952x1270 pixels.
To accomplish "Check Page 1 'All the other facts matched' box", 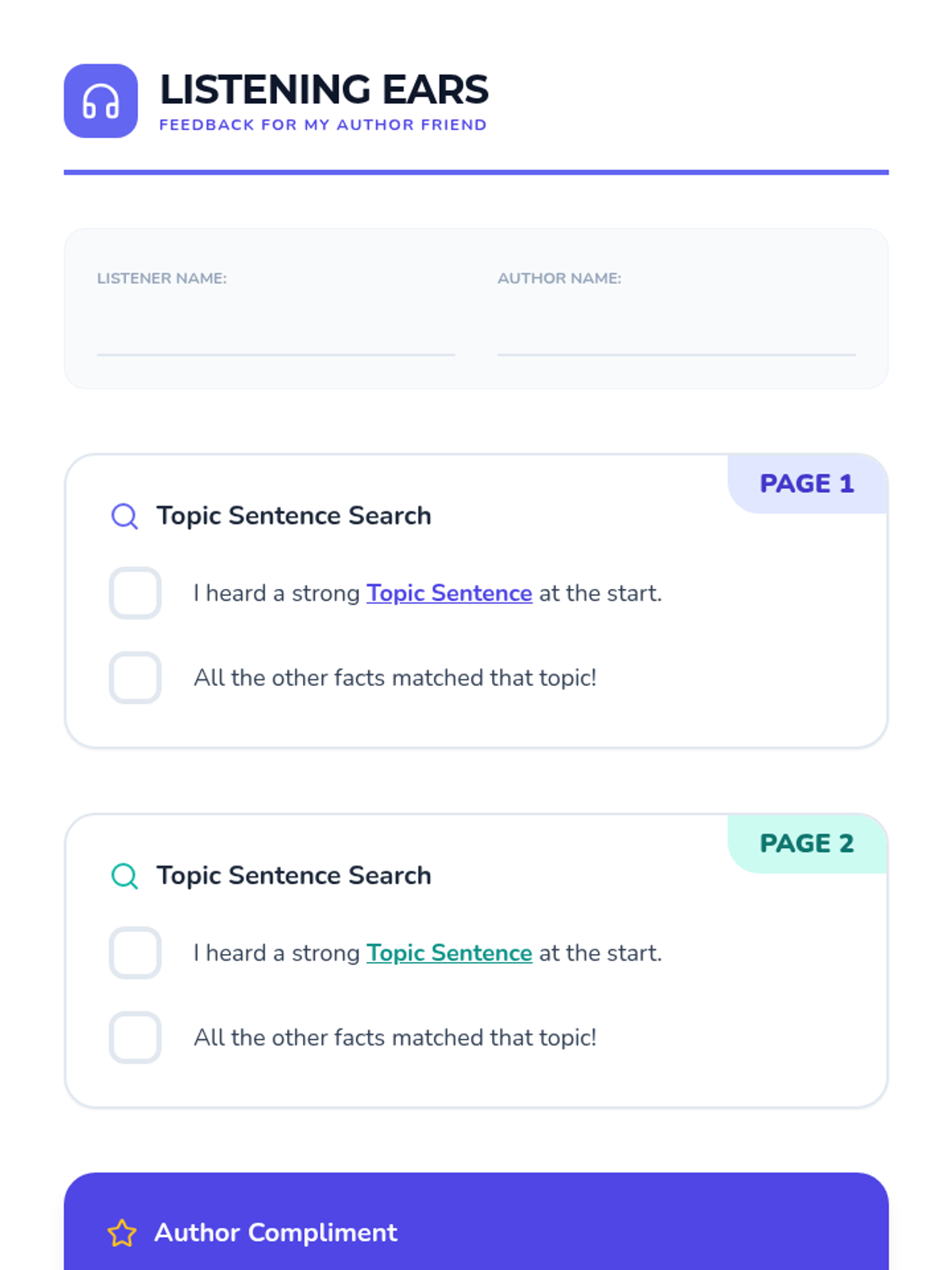I will [135, 678].
